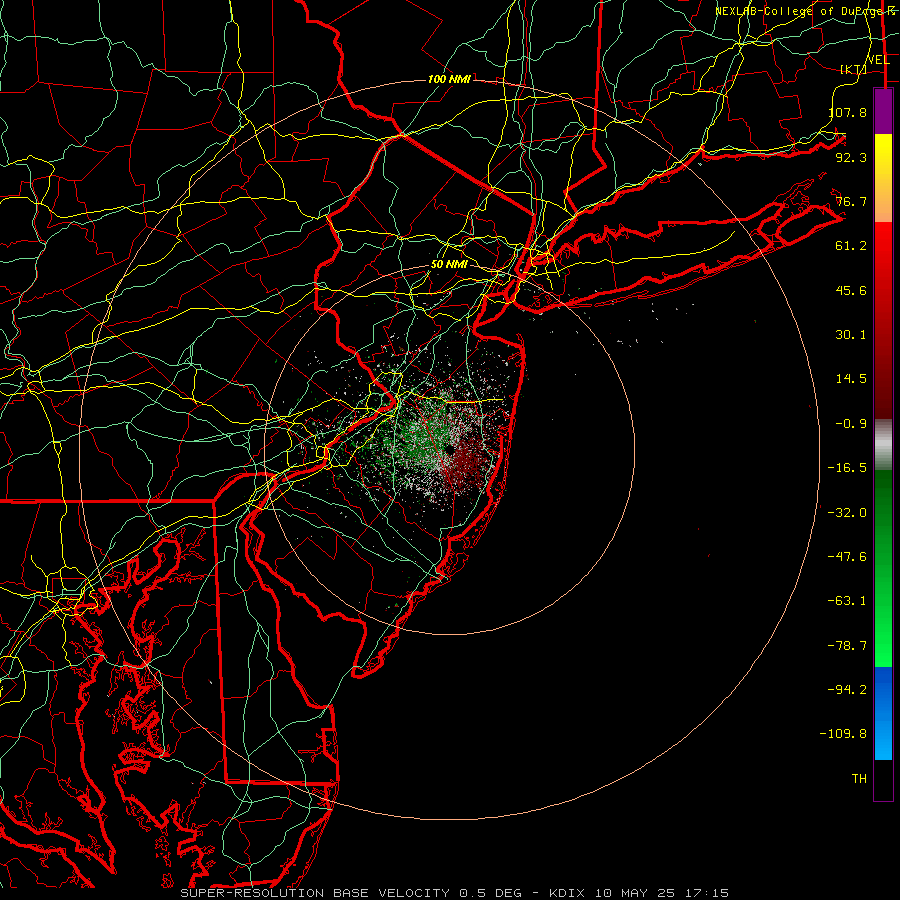Image resolution: width=900 pixels, height=900 pixels.
Task: Click the -32.0 velocity scale value
Action: tap(847, 513)
